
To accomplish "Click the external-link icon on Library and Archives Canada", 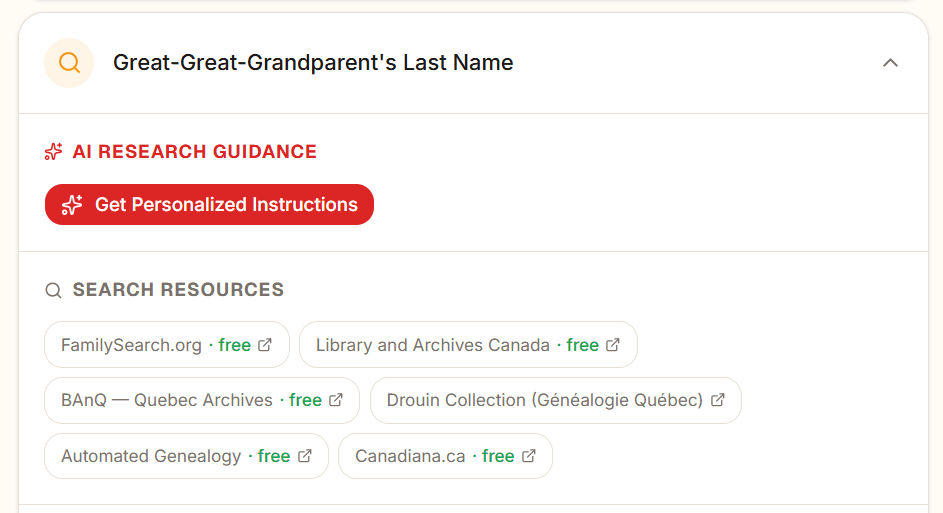I will [613, 345].
